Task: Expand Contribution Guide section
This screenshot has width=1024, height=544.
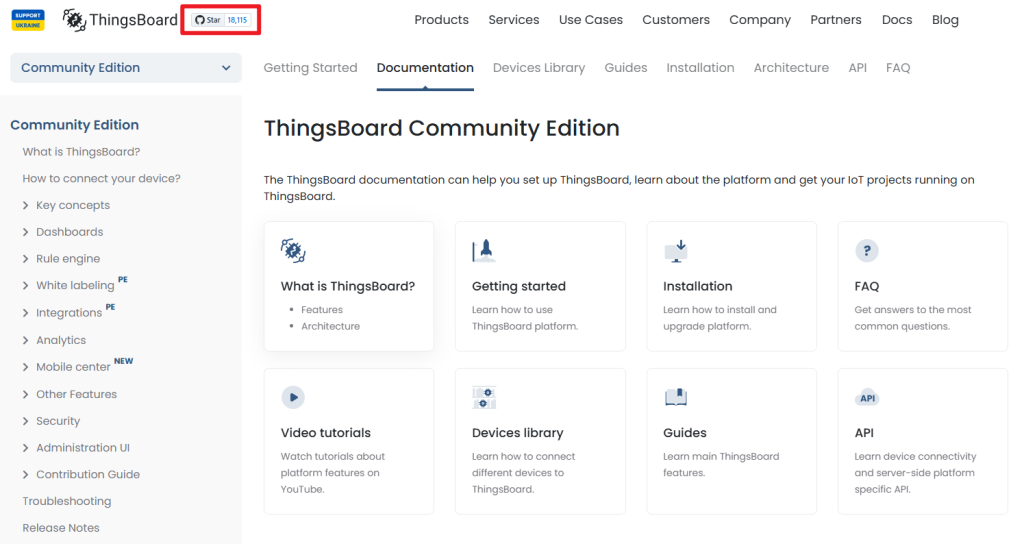Action: tap(25, 475)
